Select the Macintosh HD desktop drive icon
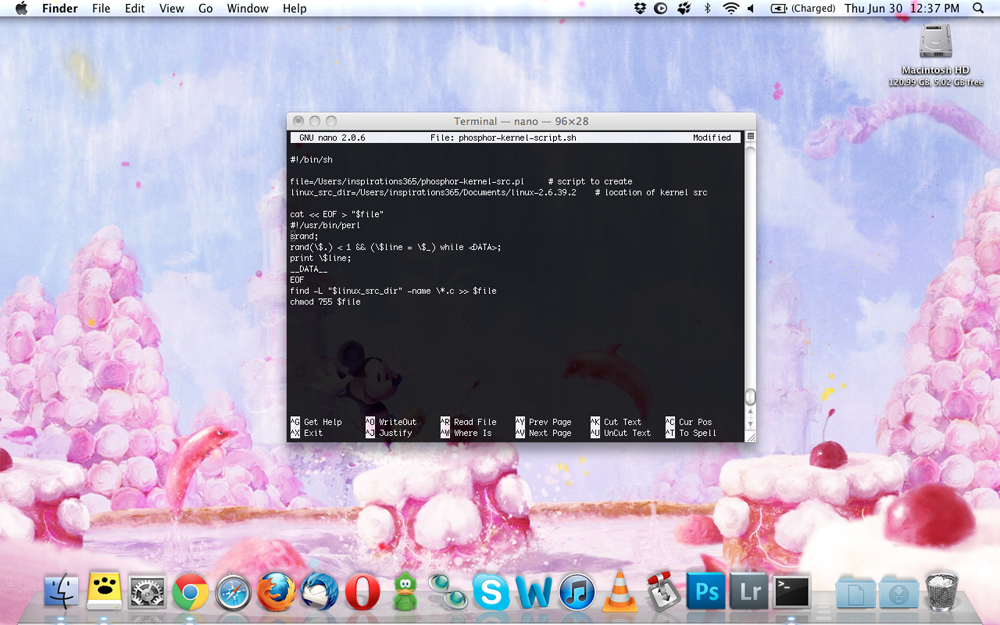This screenshot has width=1000, height=625. pyautogui.click(x=936, y=42)
